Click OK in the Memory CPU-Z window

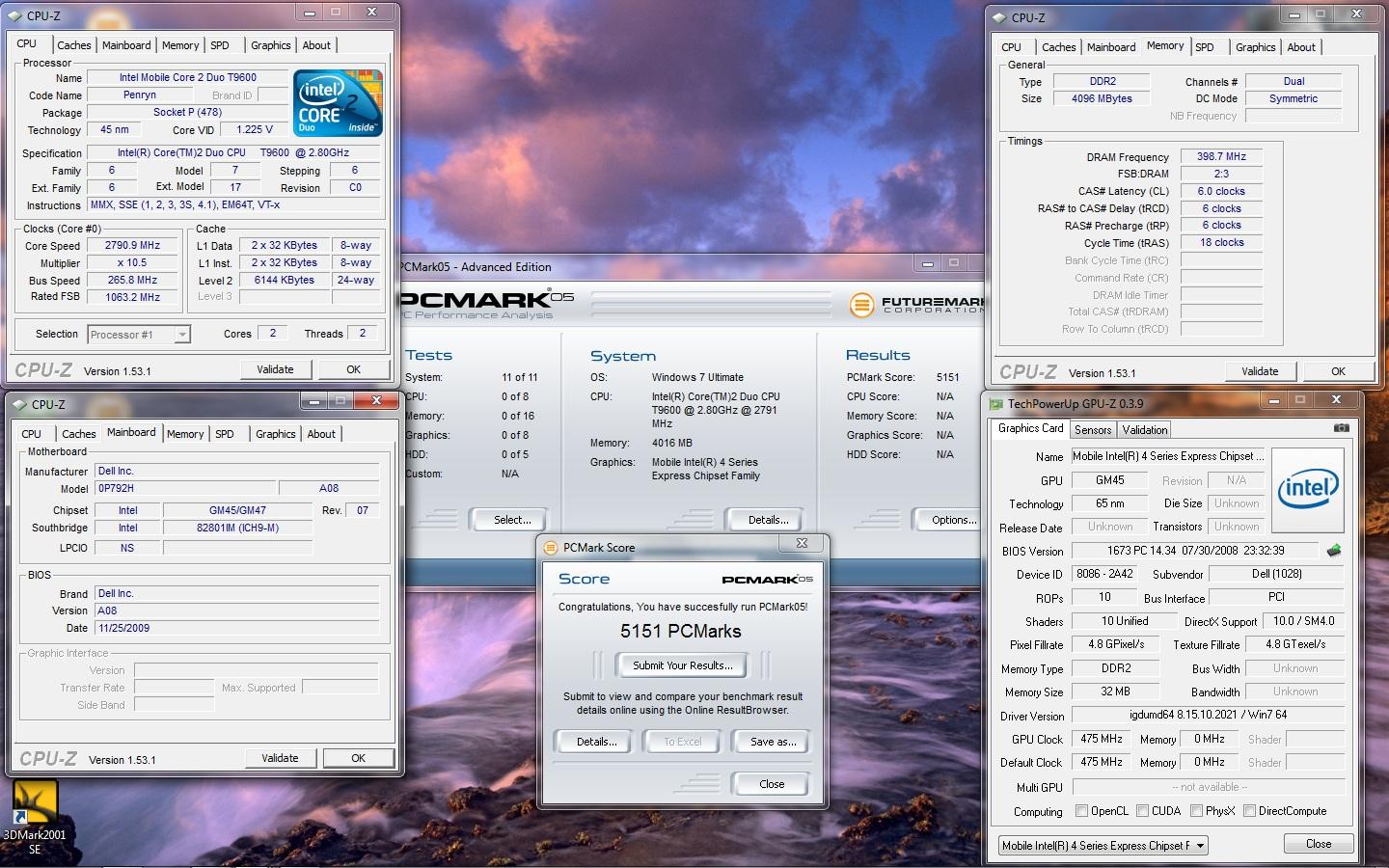(1338, 371)
